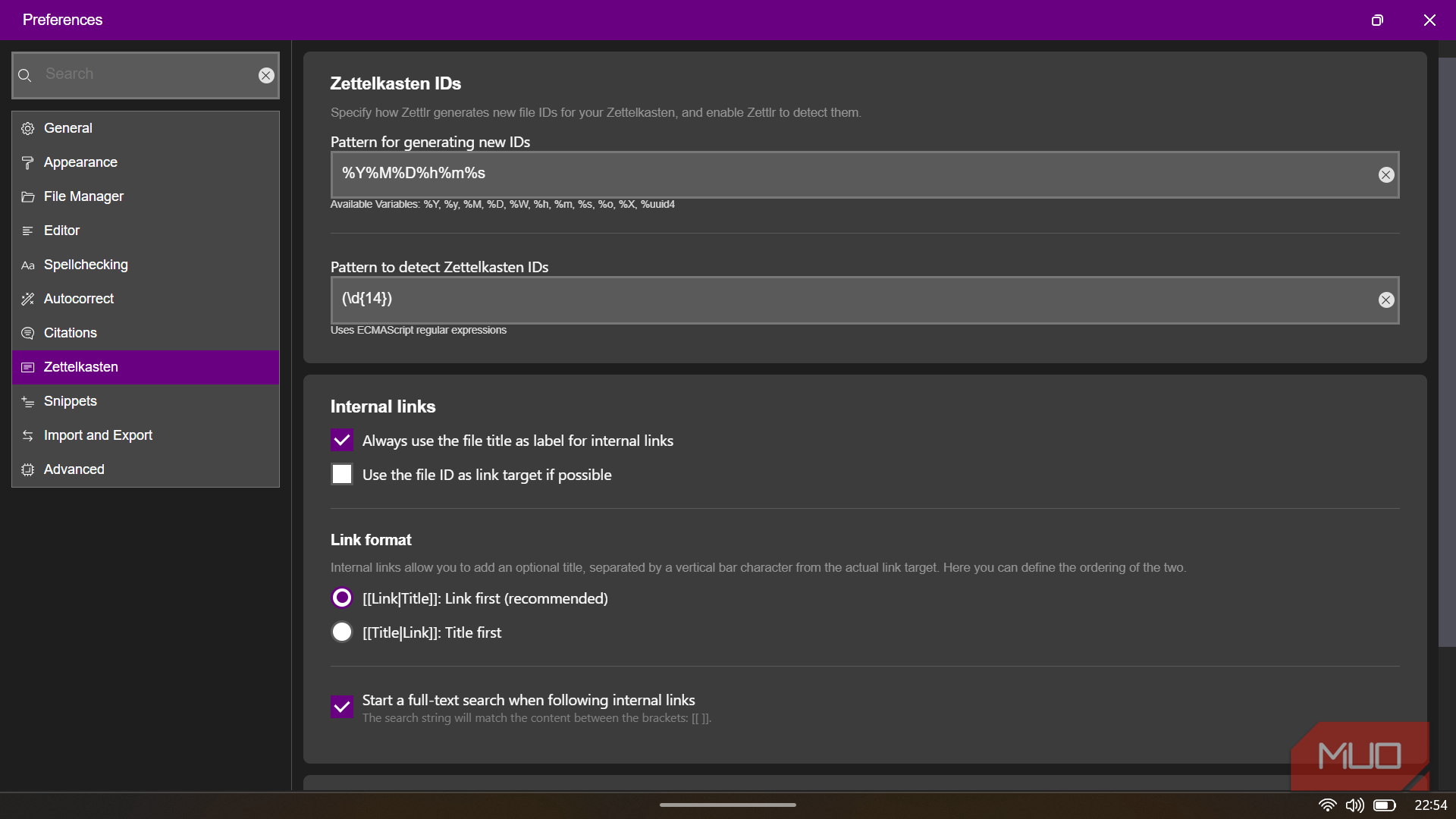
Task: Go to the Citations preferences tab
Action: (146, 334)
